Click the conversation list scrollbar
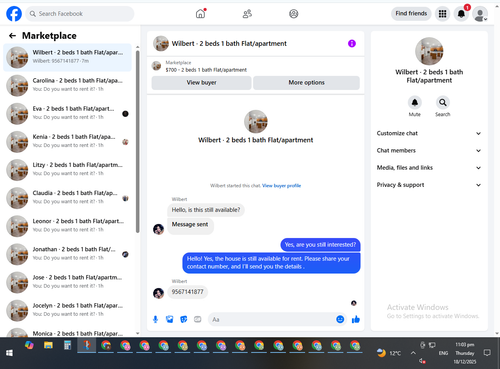Viewport: 500px width, 369px height. coord(138,142)
